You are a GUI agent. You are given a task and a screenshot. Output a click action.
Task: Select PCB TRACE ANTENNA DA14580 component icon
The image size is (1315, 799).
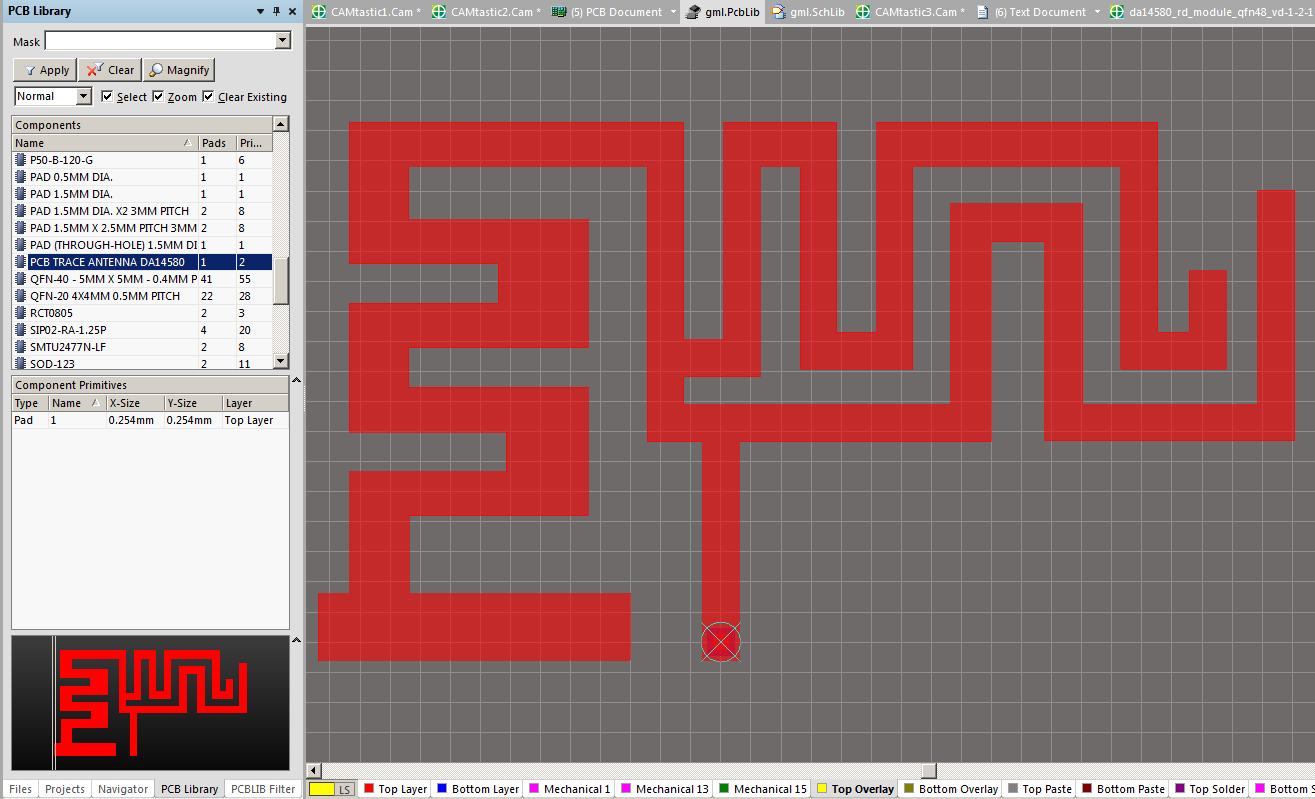tap(20, 262)
